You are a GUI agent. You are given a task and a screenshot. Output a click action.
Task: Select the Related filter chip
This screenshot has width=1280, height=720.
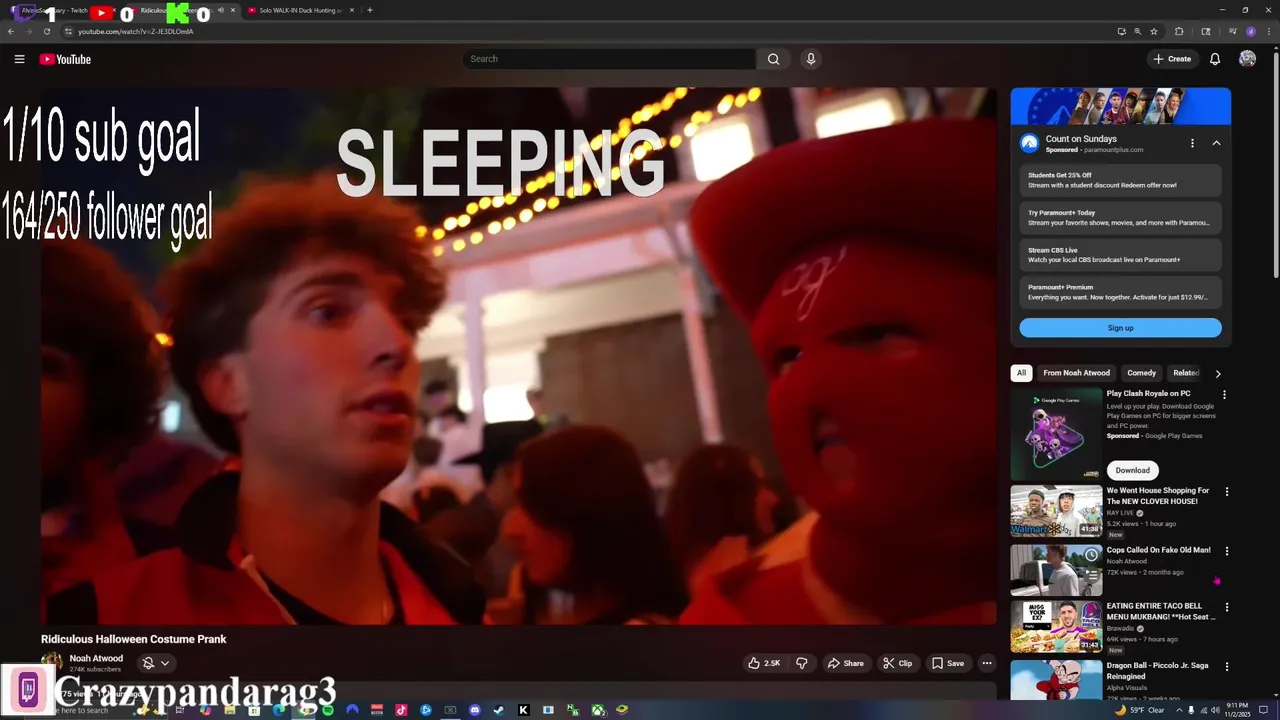pyautogui.click(x=1186, y=373)
